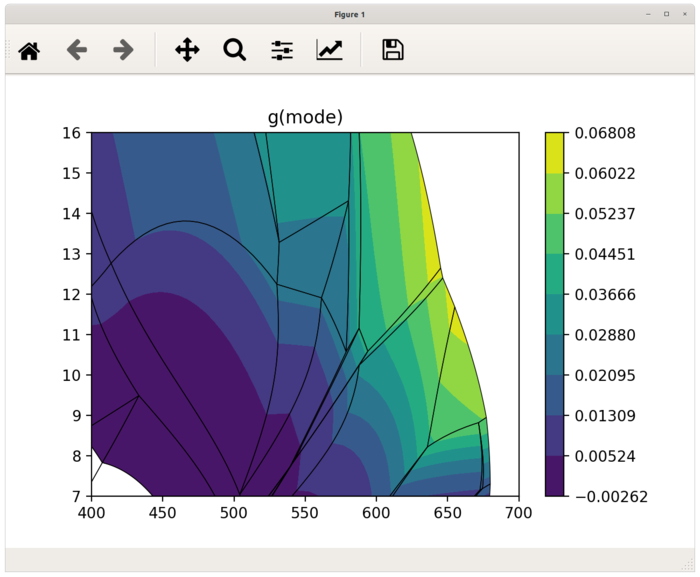Activate the Pan axes tool
Screen dimensions: 700x577
187,50
